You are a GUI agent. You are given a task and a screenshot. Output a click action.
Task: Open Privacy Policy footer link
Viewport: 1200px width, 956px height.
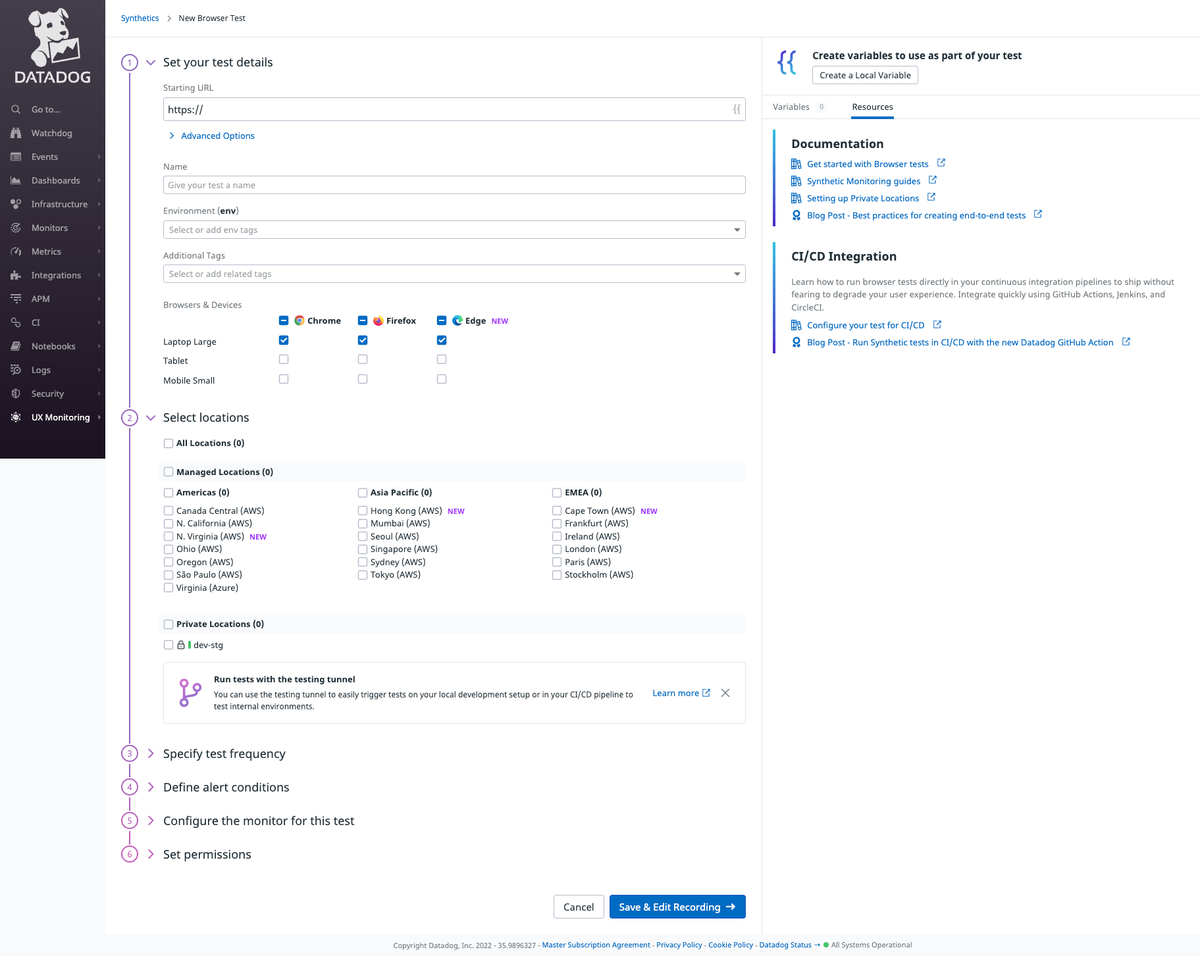coord(679,945)
